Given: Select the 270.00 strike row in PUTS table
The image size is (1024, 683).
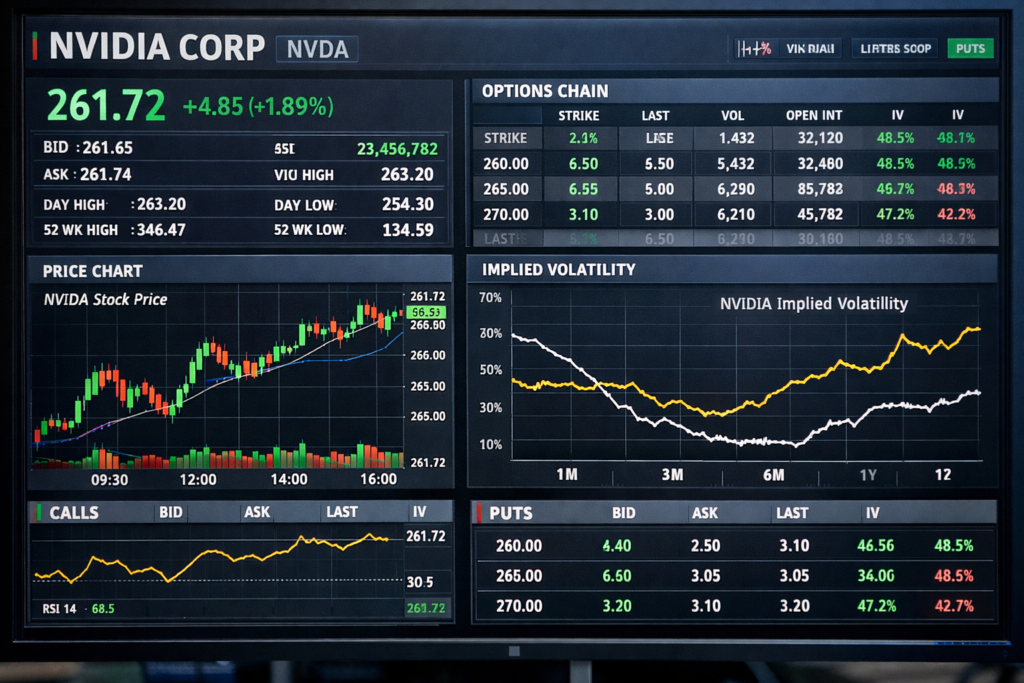Looking at the screenshot, I should click(519, 606).
